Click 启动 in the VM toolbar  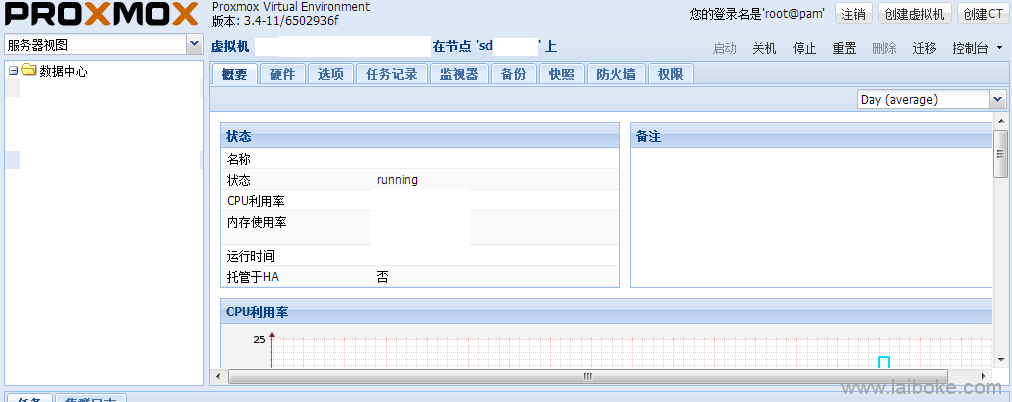tap(725, 48)
